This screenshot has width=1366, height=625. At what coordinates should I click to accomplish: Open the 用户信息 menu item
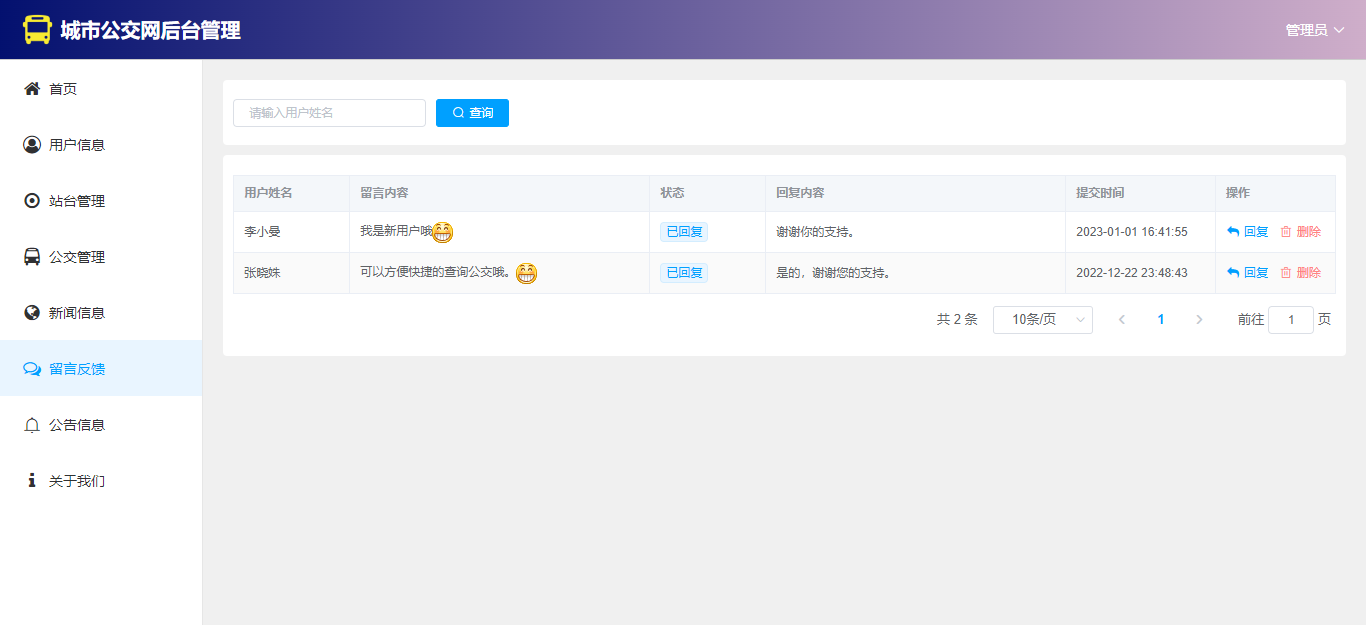click(101, 145)
